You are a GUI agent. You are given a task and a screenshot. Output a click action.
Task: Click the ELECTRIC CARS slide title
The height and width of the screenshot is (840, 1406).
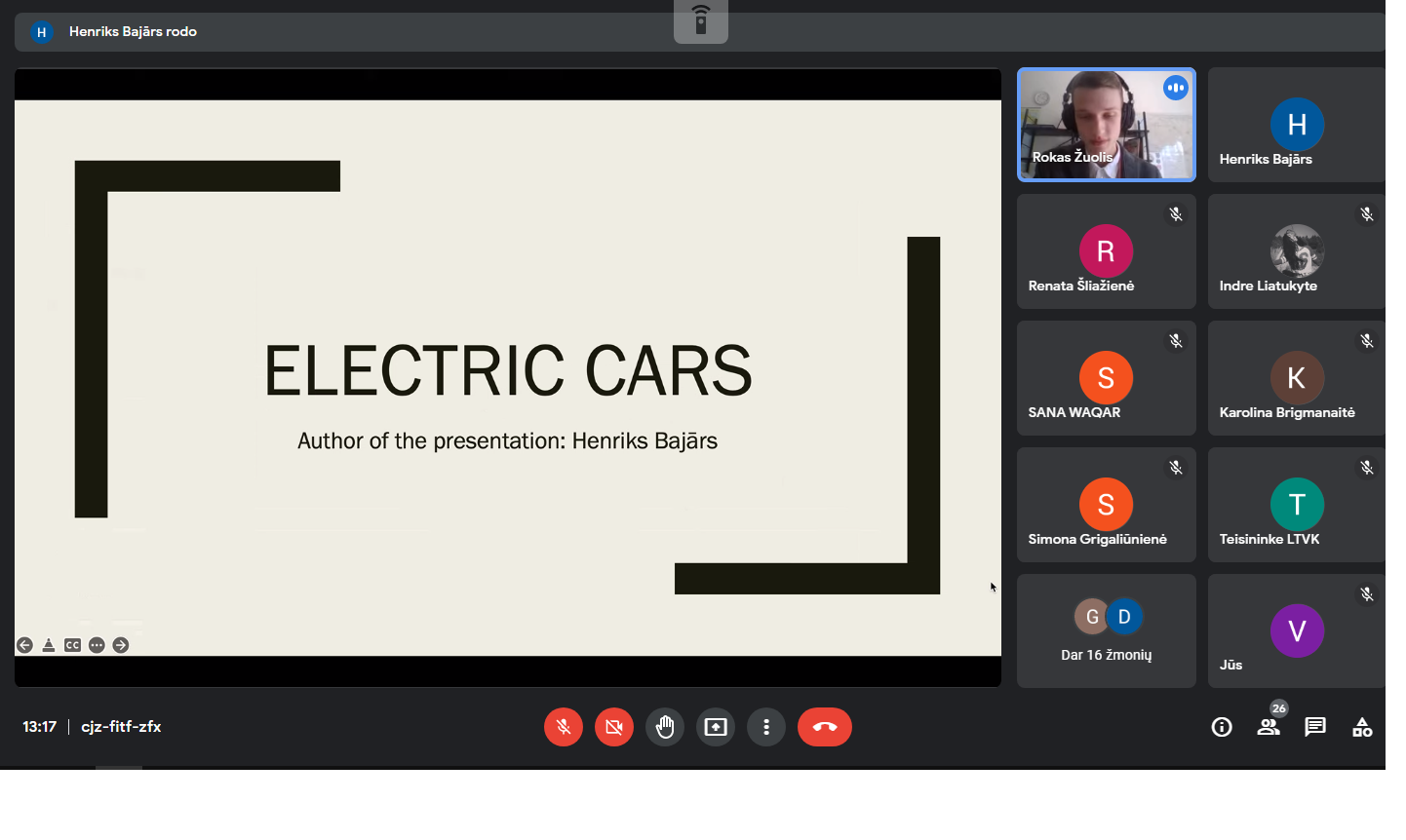click(x=508, y=371)
